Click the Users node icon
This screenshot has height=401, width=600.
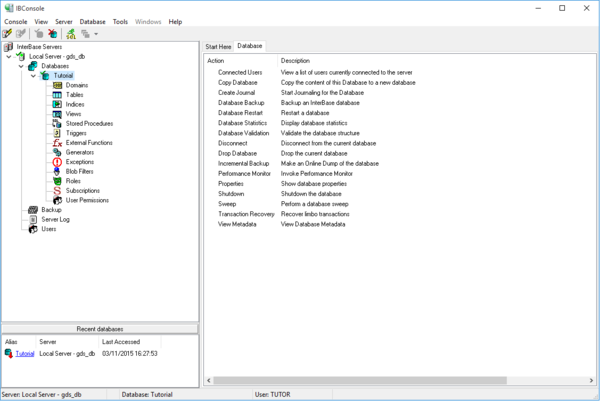33,229
